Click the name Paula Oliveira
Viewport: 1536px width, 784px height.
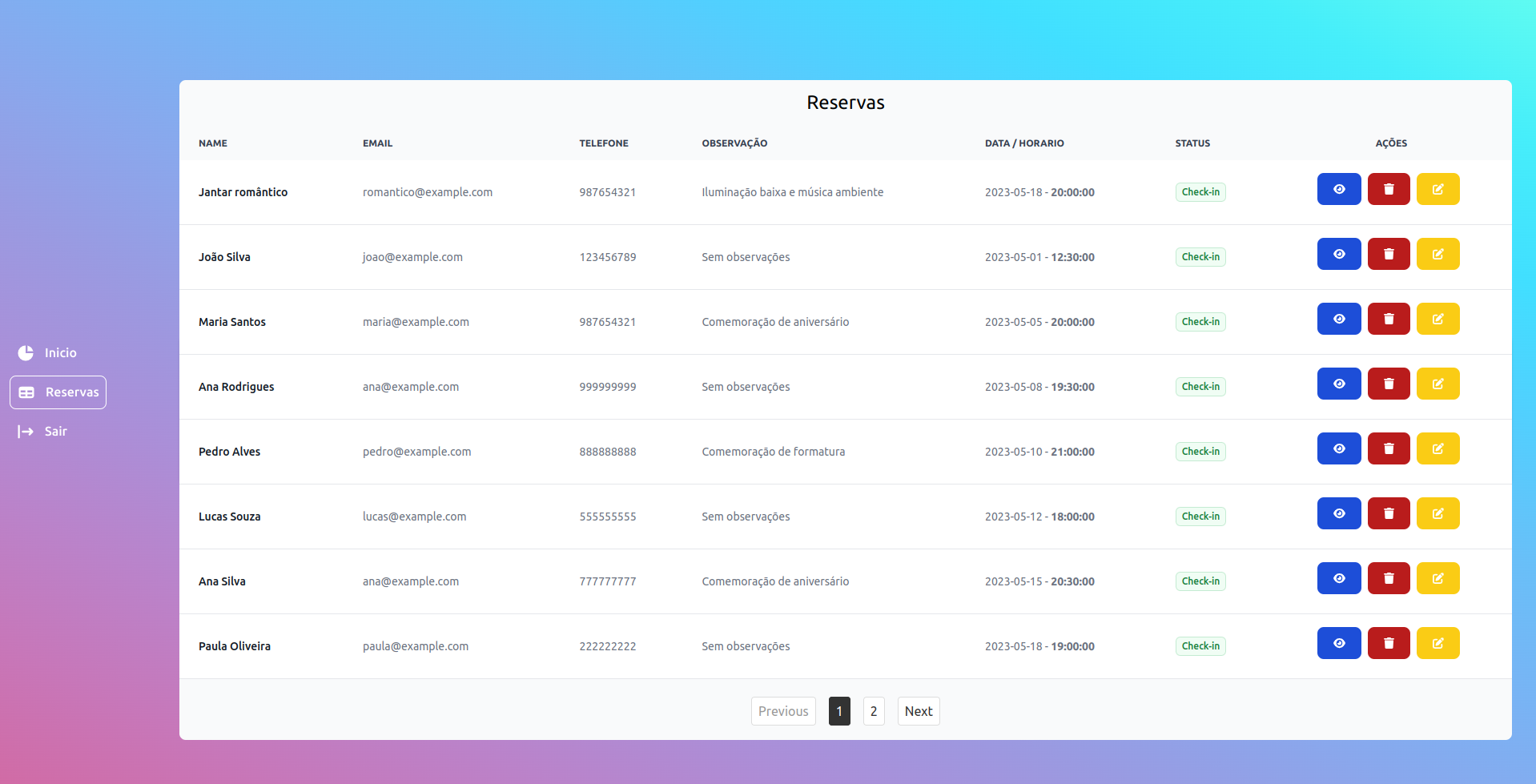point(235,646)
